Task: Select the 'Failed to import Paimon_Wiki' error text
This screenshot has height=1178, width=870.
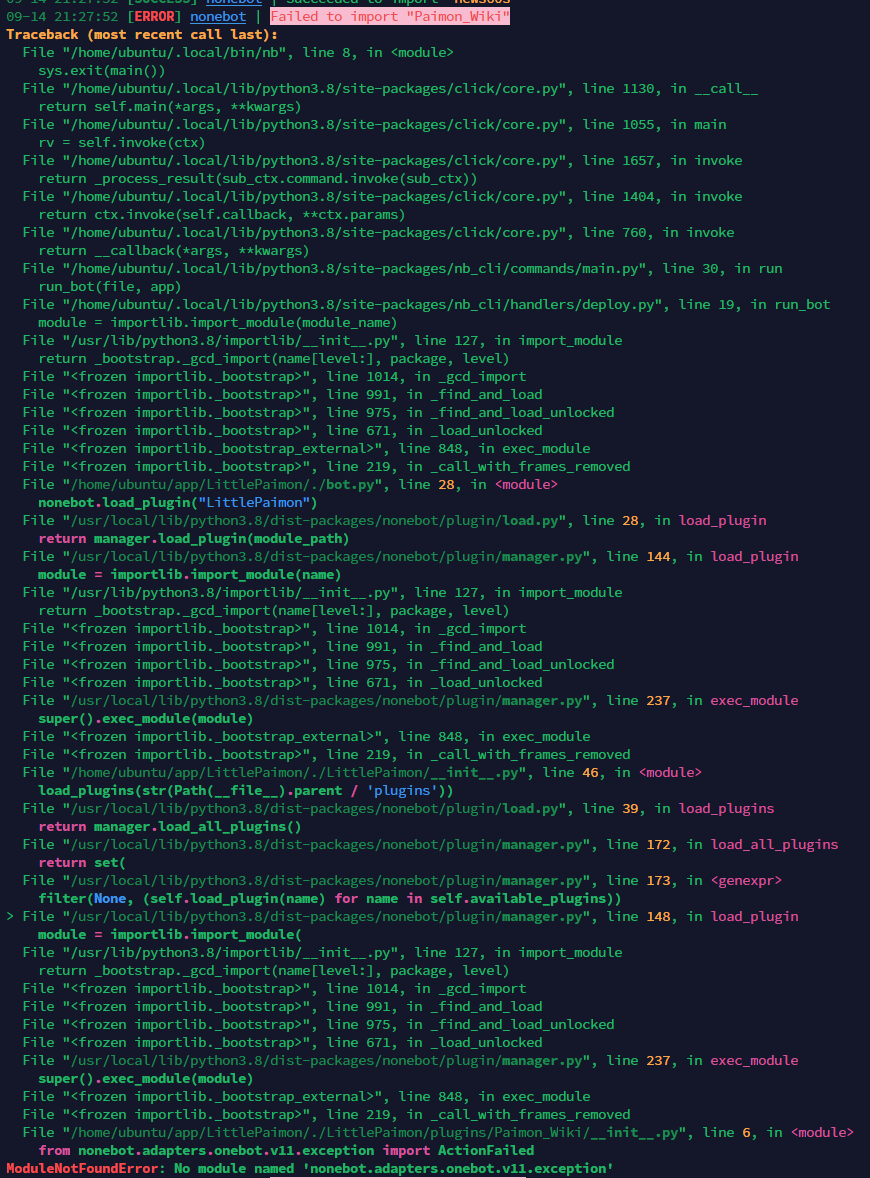Action: (390, 16)
